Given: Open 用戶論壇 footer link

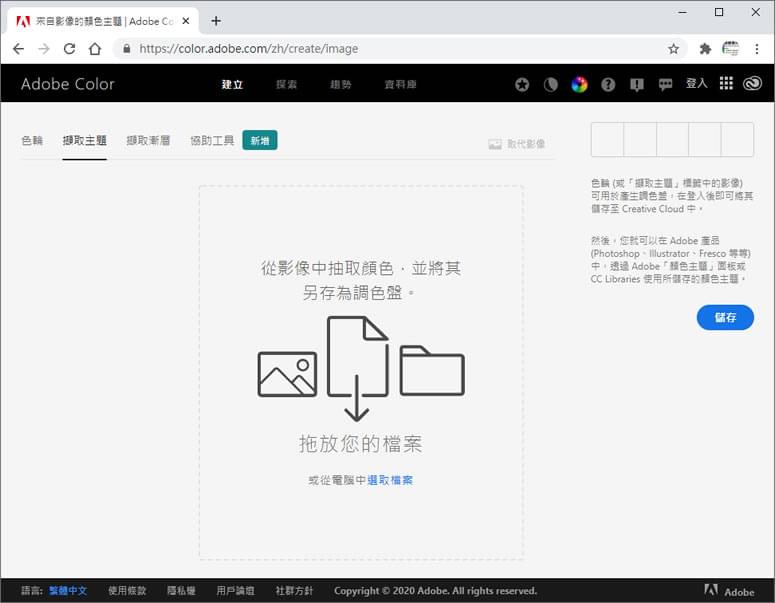Looking at the screenshot, I should tap(235, 591).
